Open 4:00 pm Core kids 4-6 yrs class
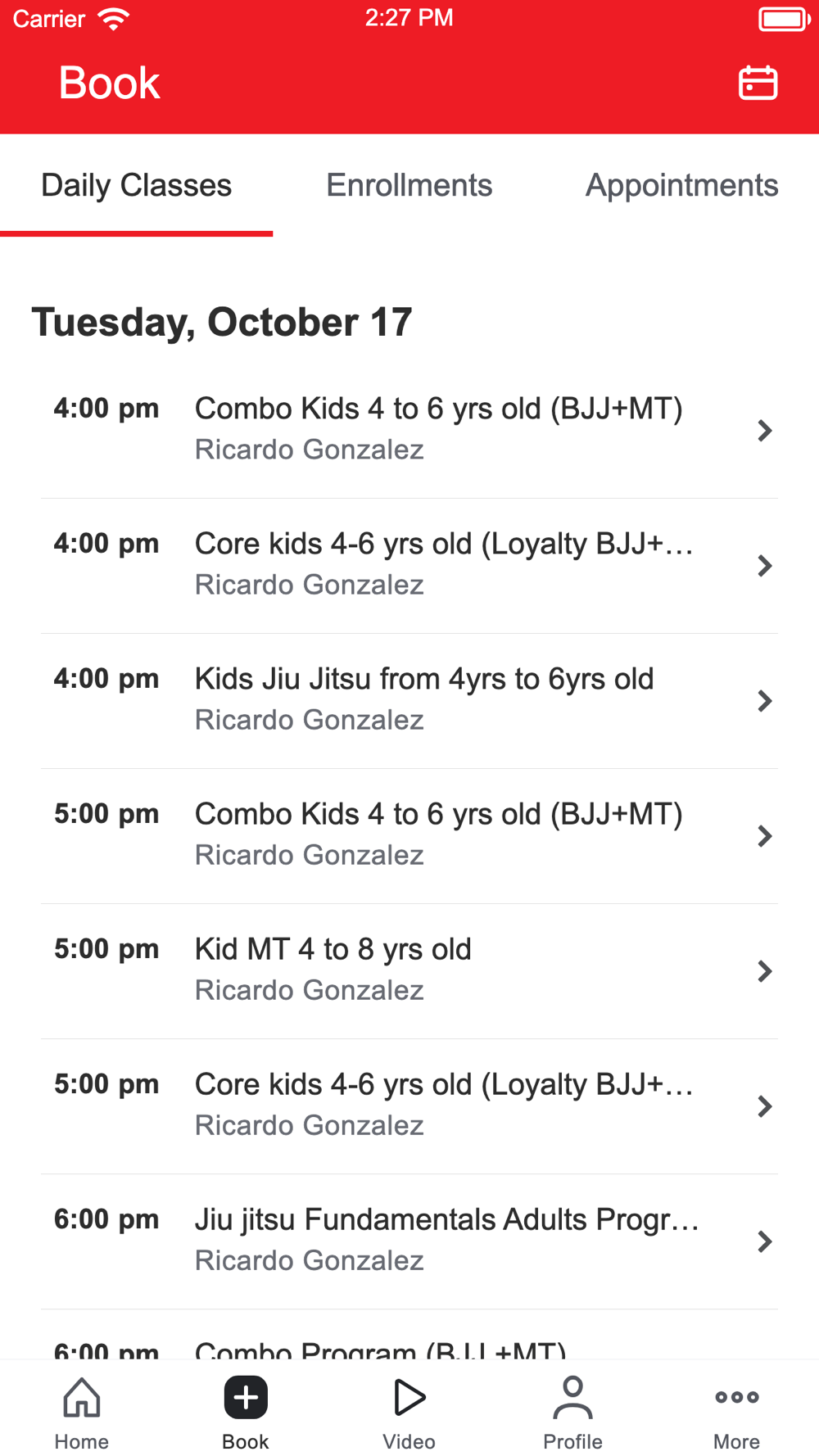Screen dimensions: 819x1456 pos(409,565)
